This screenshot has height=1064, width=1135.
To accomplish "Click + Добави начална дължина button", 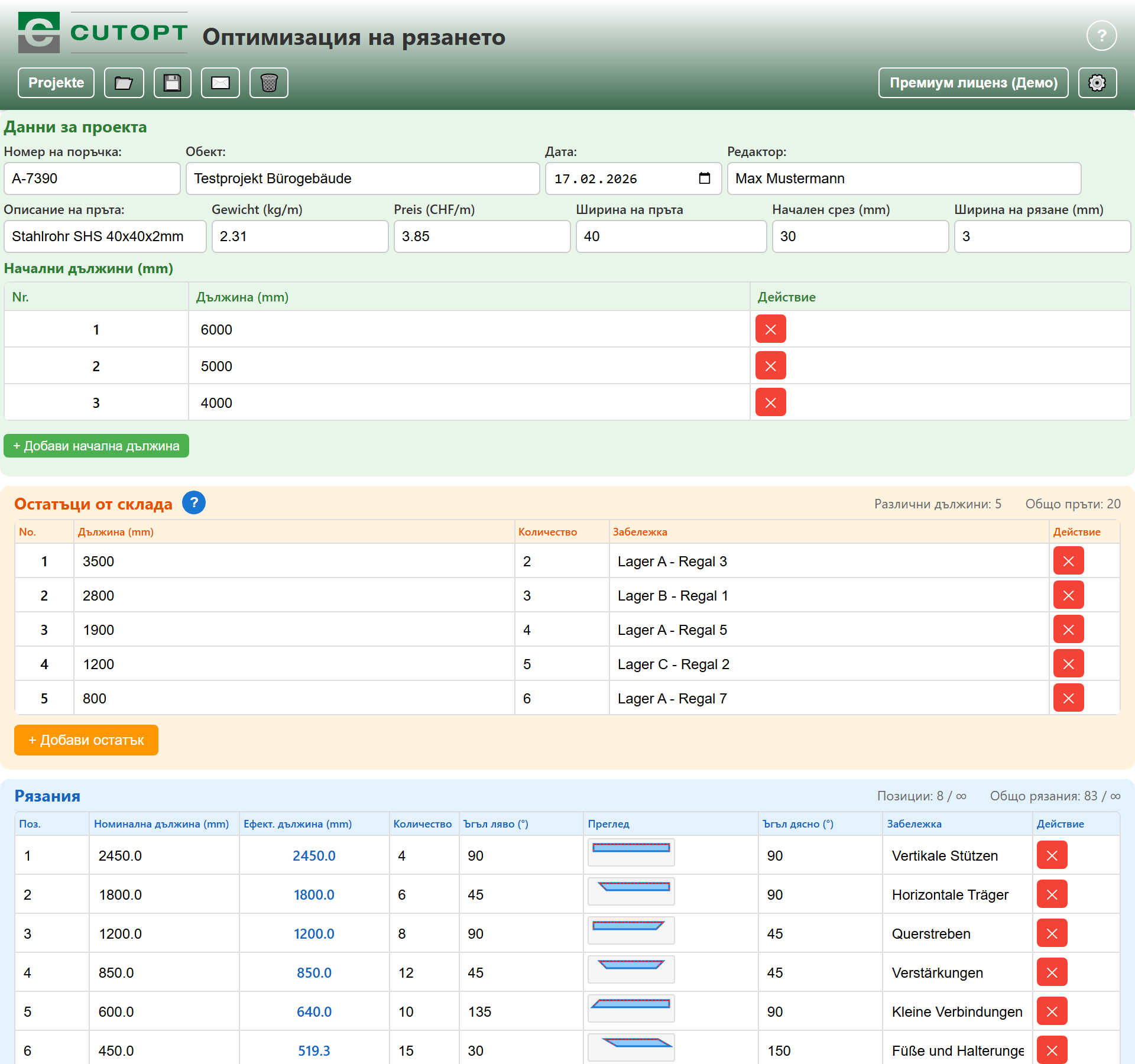I will 96,446.
